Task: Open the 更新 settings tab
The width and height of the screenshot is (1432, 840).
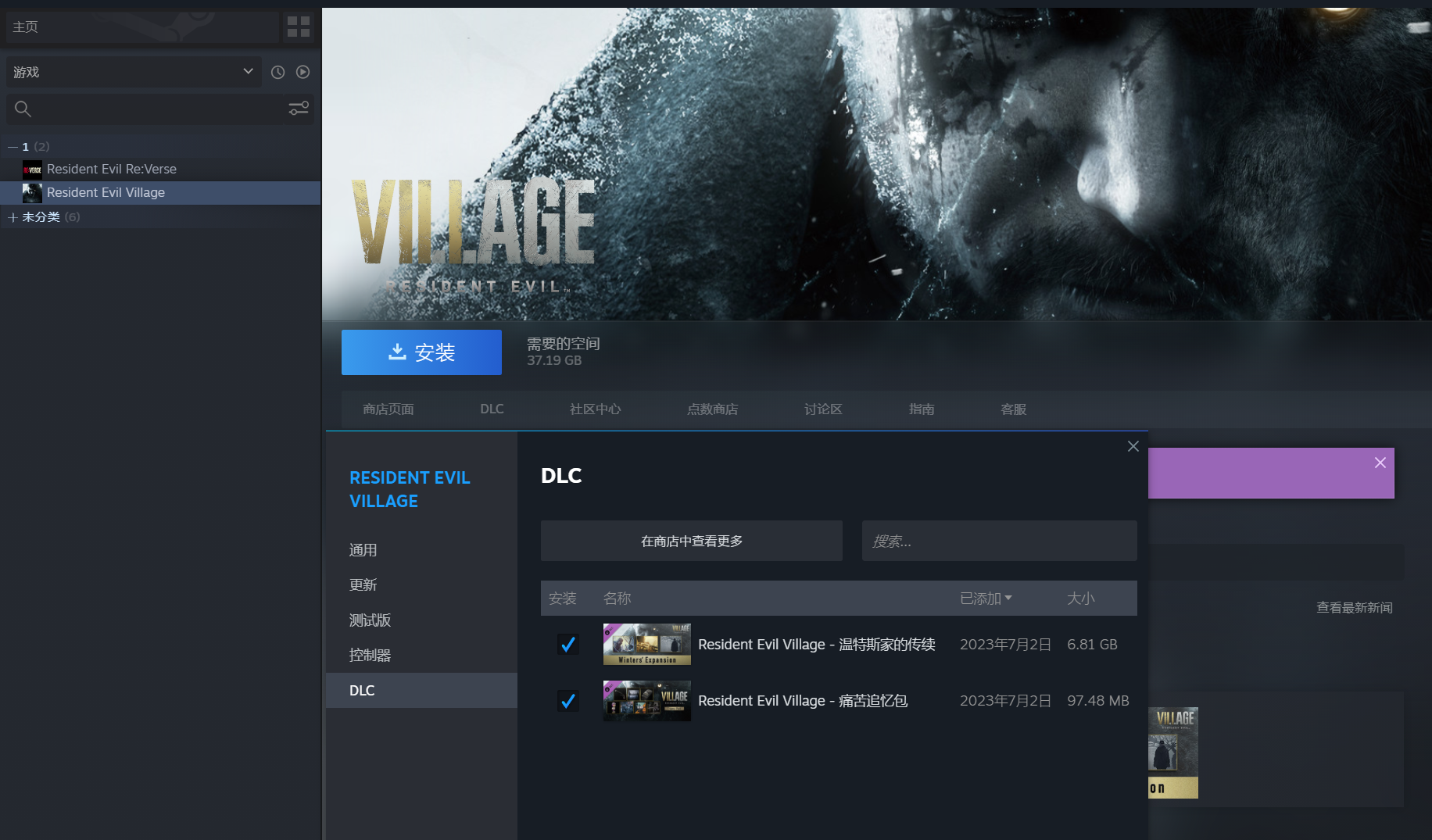Action: click(363, 585)
